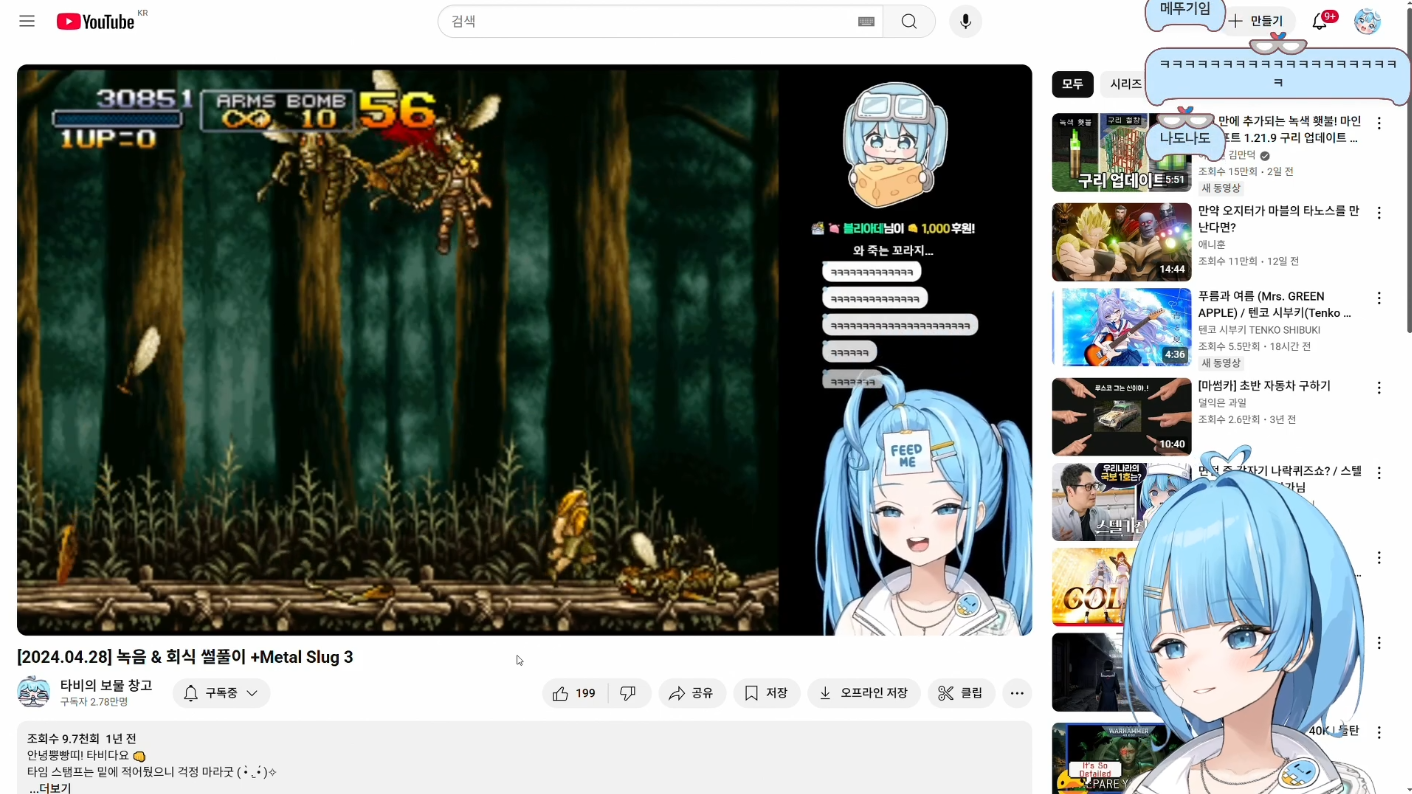This screenshot has width=1412, height=794.
Task: Open 애니혼 channel name
Action: 1211,245
